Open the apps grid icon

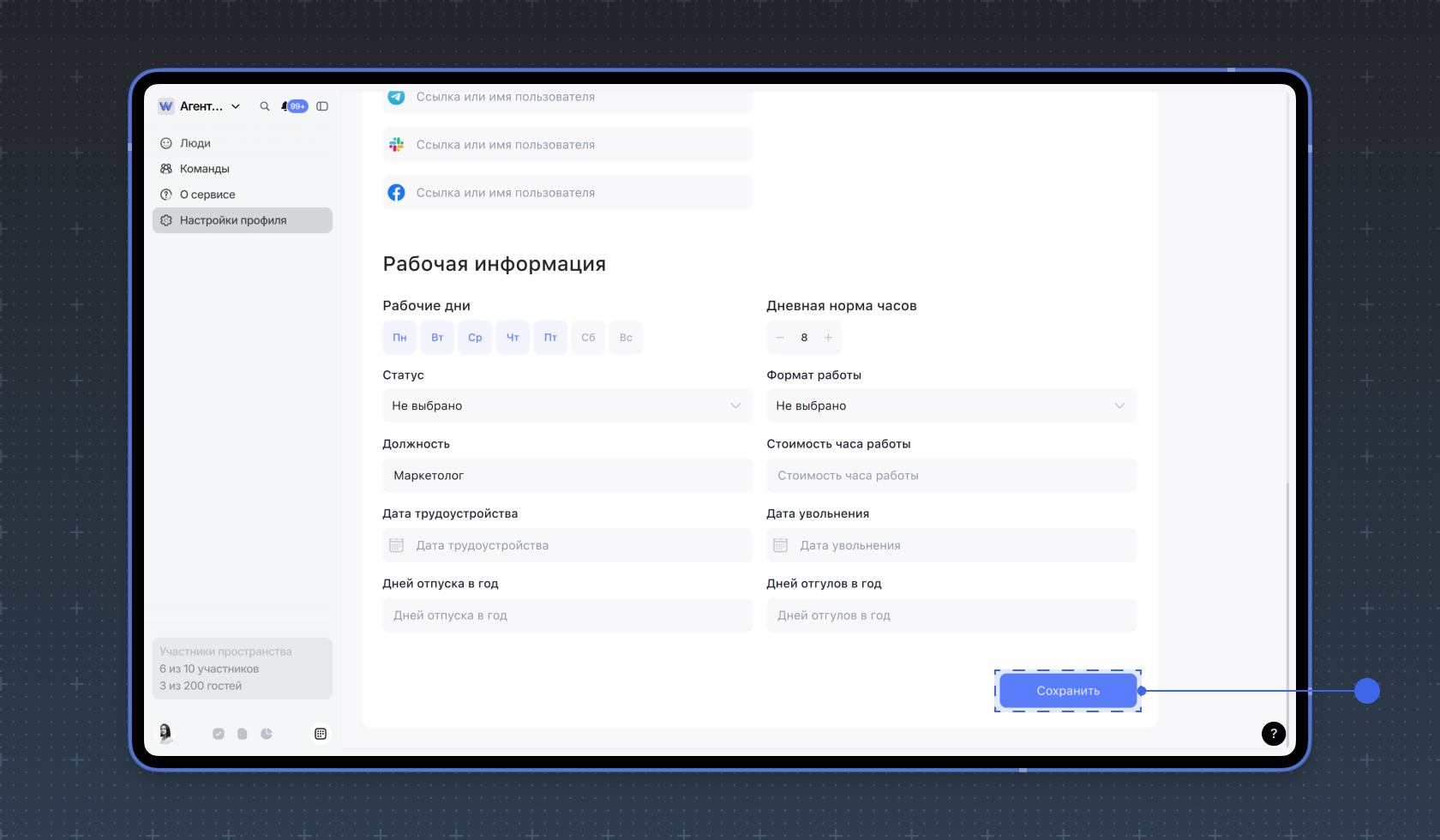321,734
